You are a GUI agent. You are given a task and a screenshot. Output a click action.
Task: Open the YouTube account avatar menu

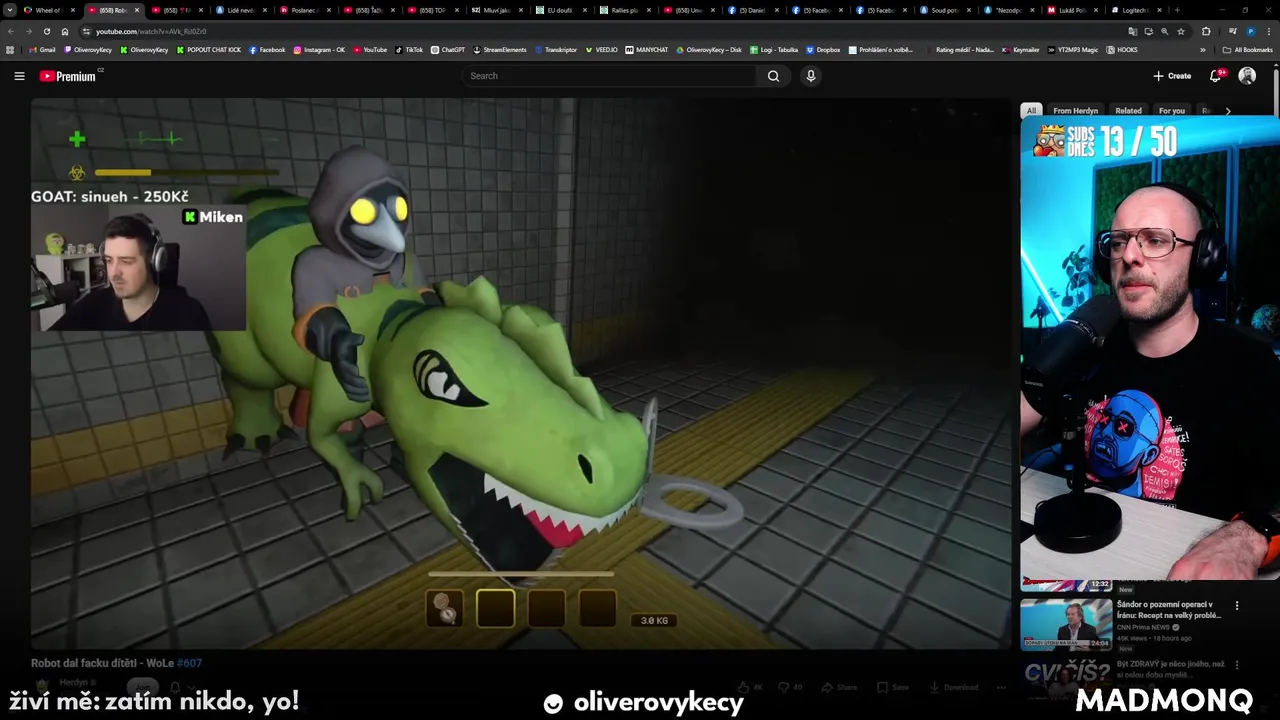click(x=1247, y=76)
